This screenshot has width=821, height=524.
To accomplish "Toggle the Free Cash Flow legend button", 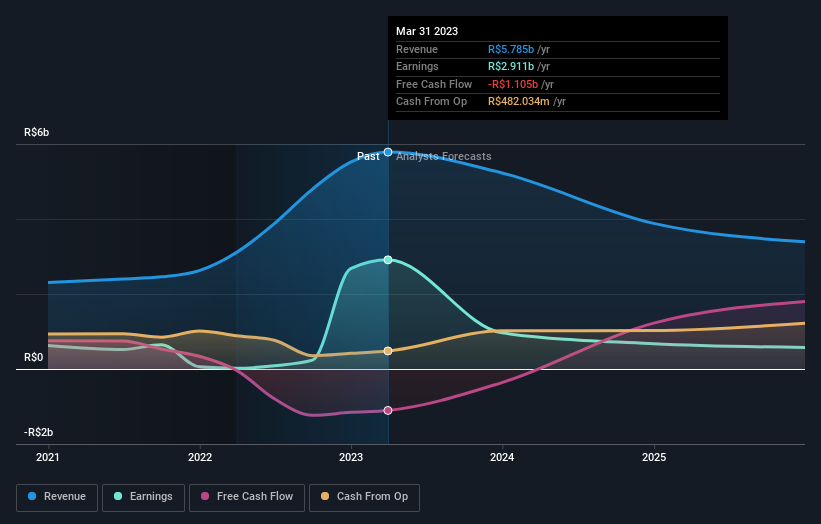I will click(247, 497).
